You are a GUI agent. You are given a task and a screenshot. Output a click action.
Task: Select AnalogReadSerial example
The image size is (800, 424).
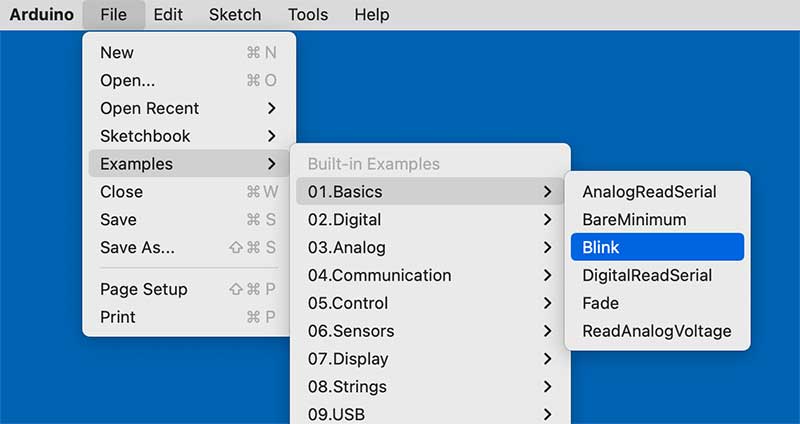click(x=657, y=192)
